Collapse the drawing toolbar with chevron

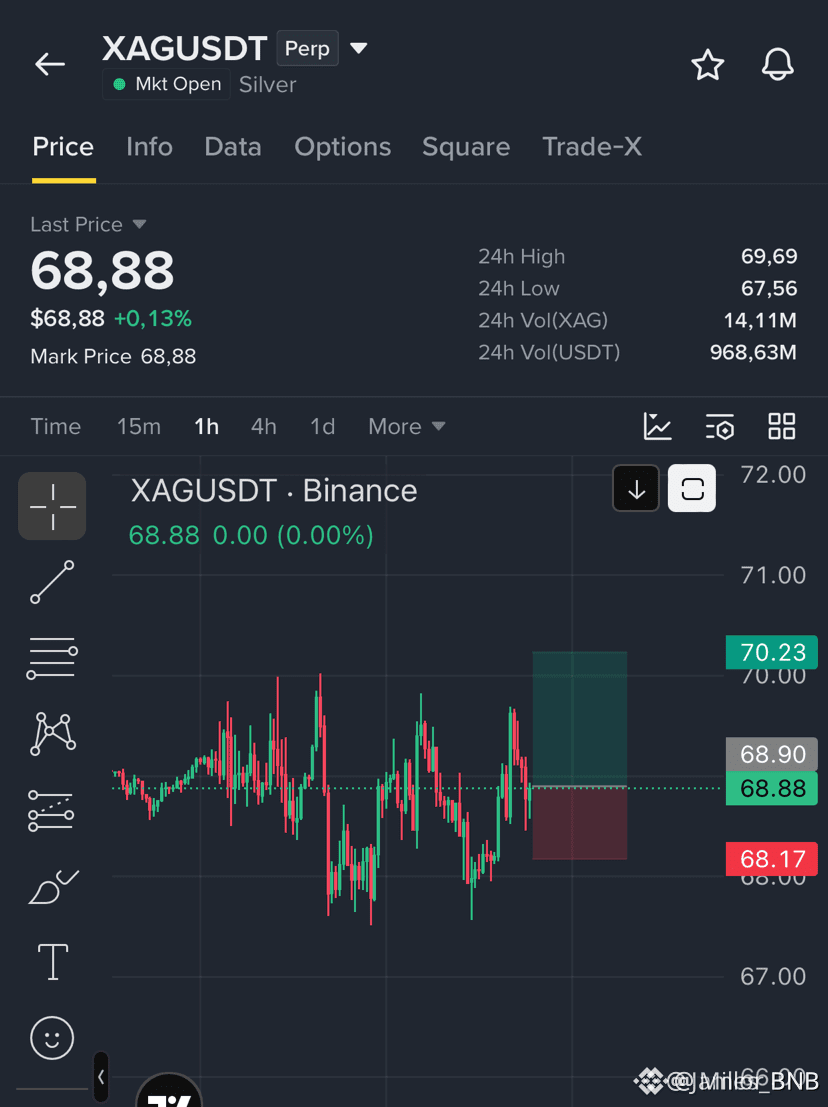[x=101, y=1077]
